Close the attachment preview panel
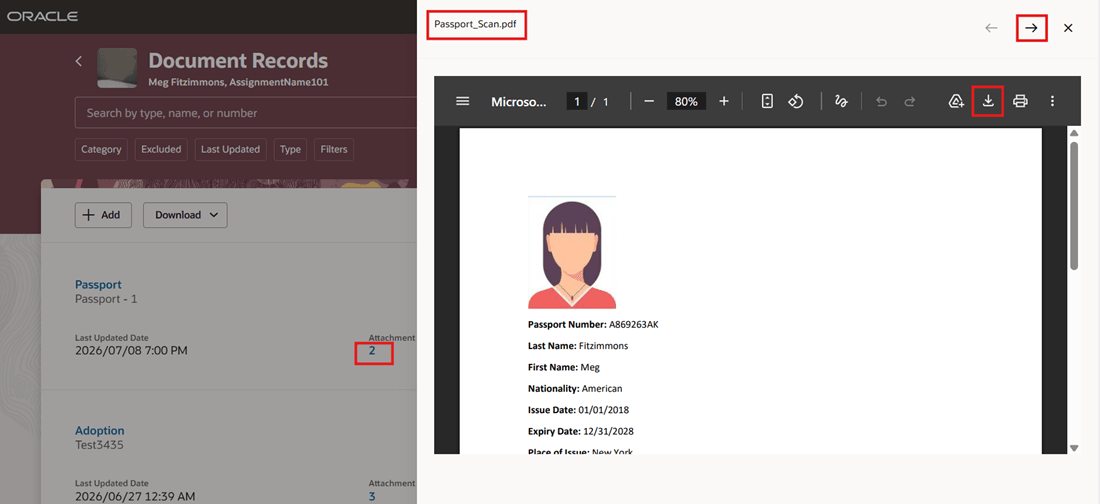Image resolution: width=1100 pixels, height=504 pixels. (x=1068, y=28)
